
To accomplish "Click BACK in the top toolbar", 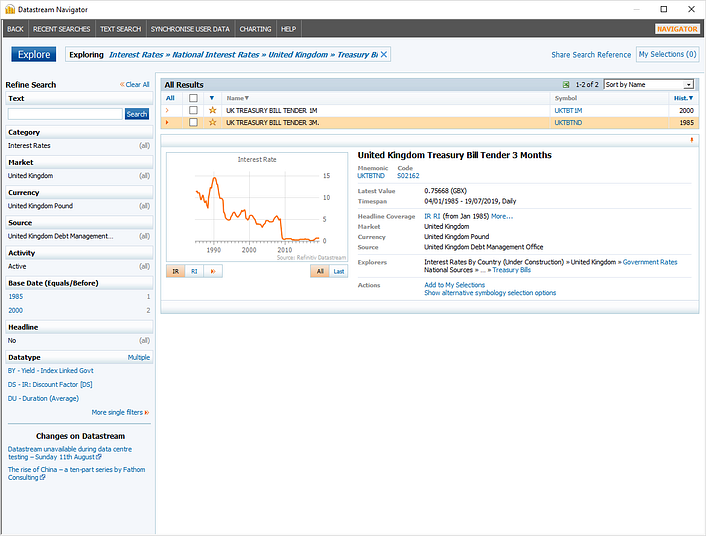I will pyautogui.click(x=15, y=29).
